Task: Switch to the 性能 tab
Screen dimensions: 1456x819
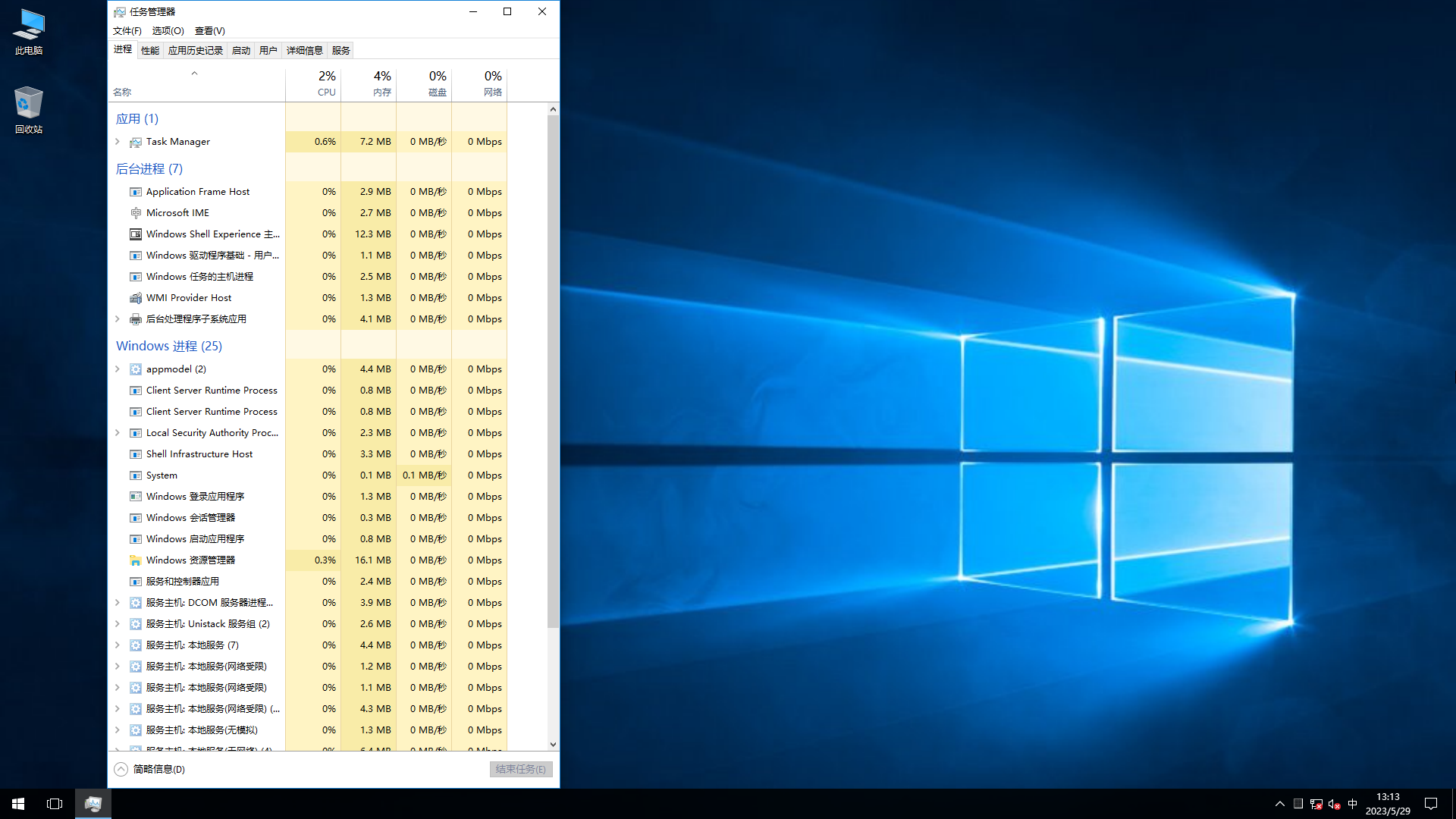Action: click(x=150, y=51)
